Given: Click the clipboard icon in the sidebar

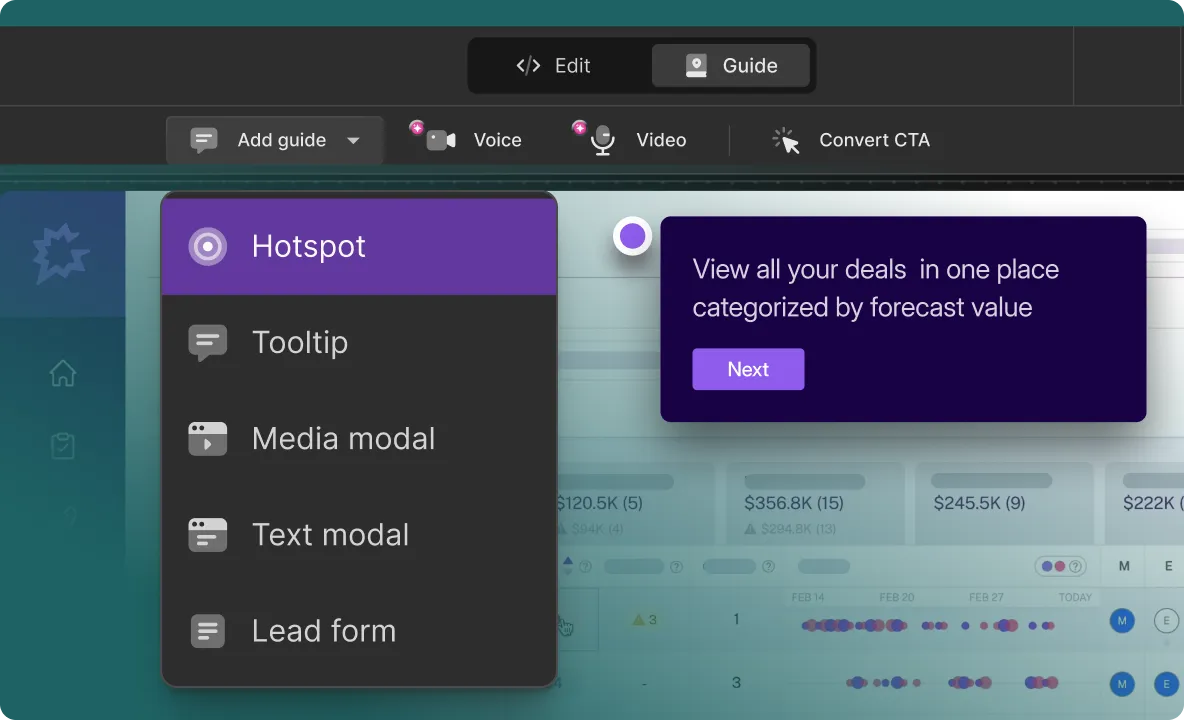Looking at the screenshot, I should (62, 446).
